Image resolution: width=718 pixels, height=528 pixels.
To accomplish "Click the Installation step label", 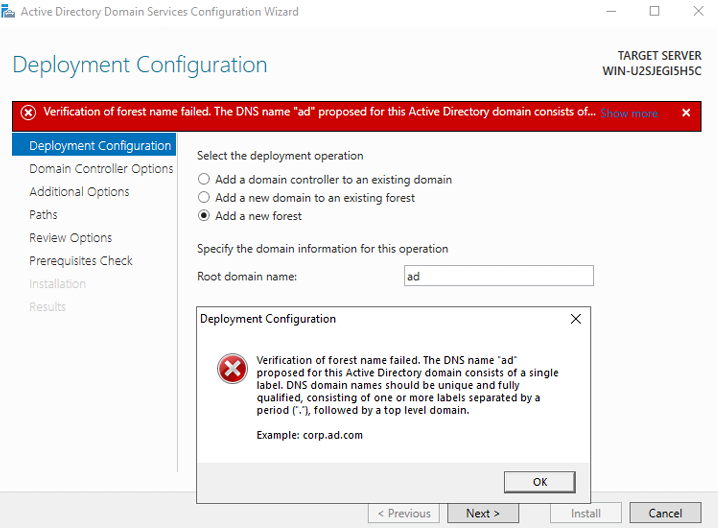I will coord(58,284).
